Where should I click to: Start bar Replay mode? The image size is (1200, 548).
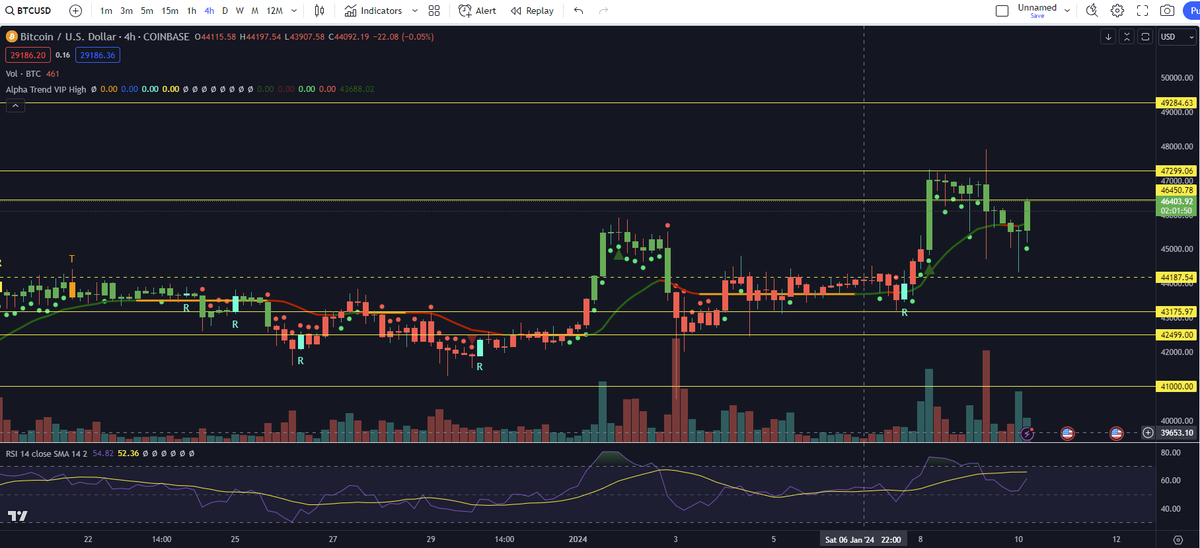coord(531,10)
